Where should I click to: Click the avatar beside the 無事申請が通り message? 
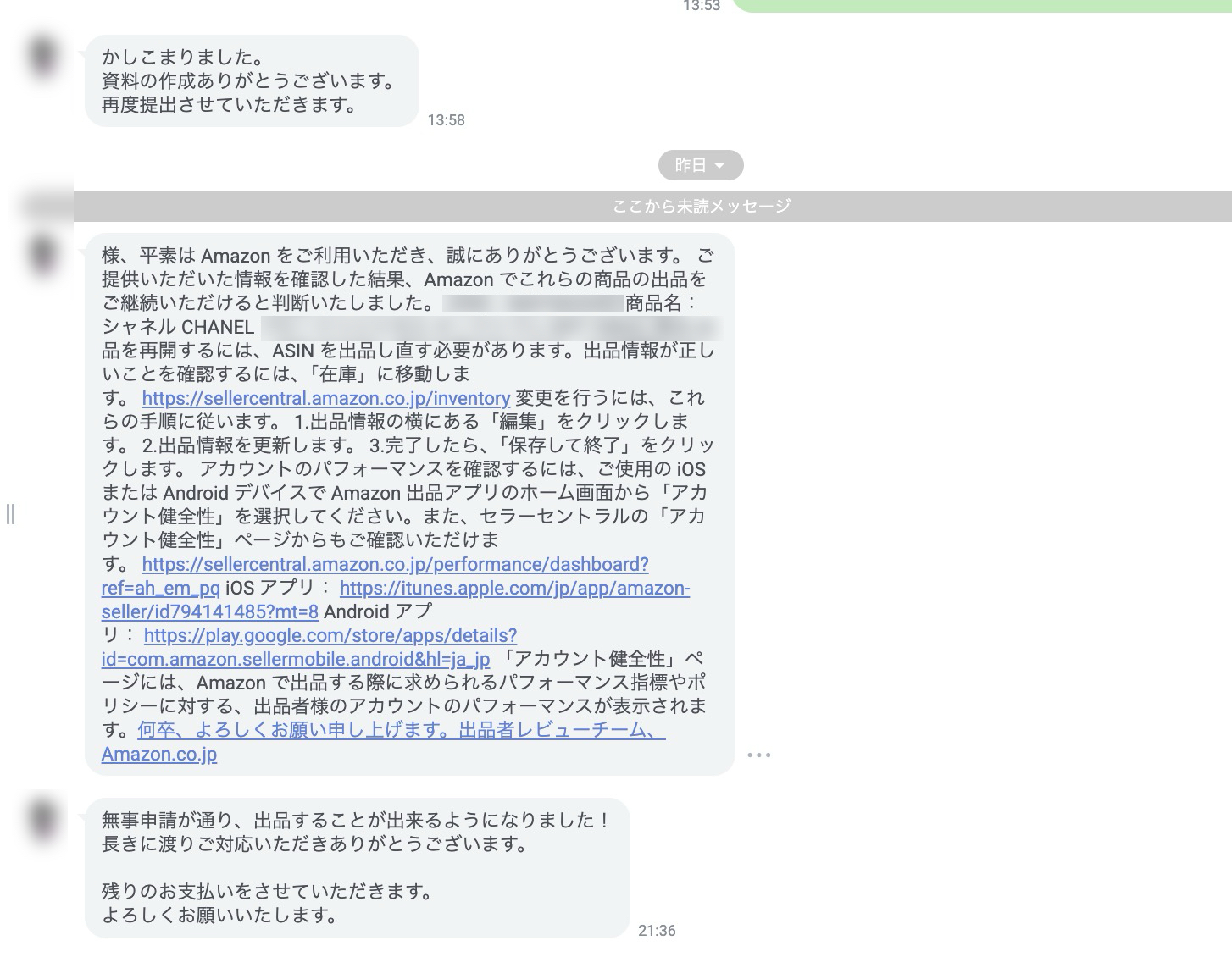tap(42, 820)
